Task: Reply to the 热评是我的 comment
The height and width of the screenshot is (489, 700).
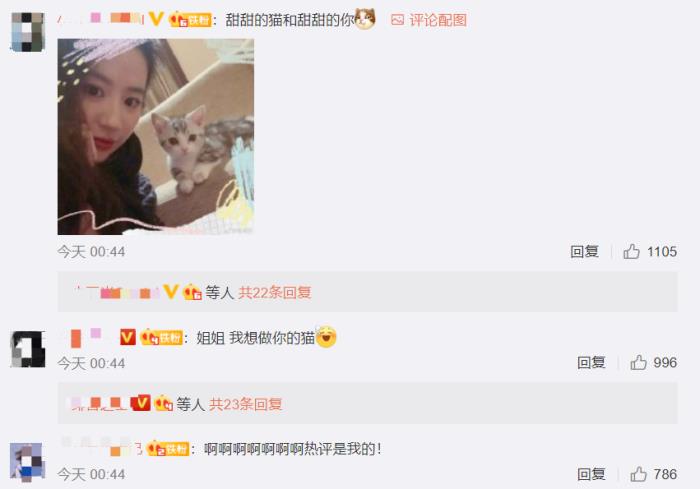Action: pos(591,474)
